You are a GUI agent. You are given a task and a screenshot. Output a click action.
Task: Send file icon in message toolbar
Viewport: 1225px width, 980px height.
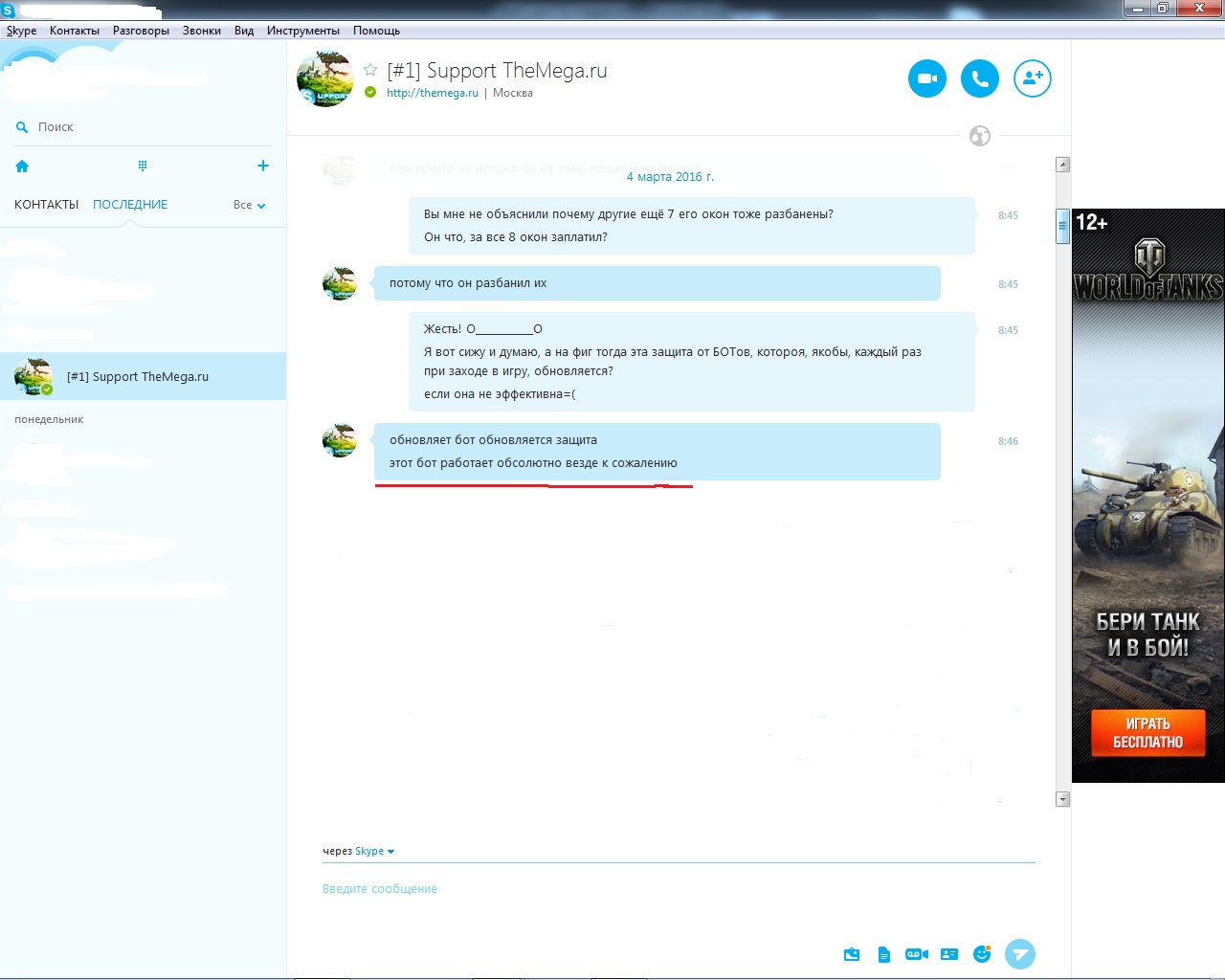pyautogui.click(x=884, y=954)
